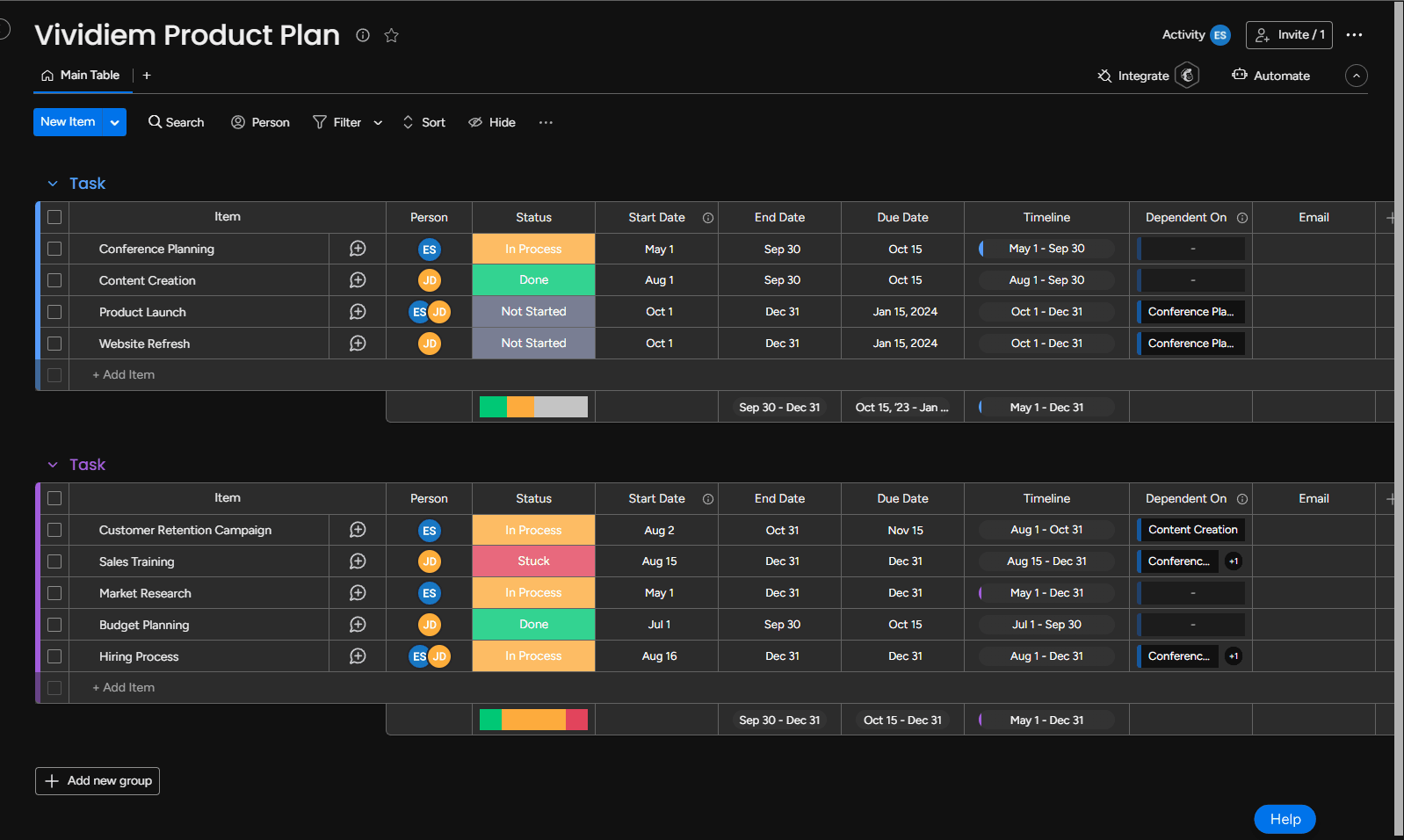Viewport: 1404px width, 840px height.
Task: Open the Main Table tab
Action: [81, 76]
